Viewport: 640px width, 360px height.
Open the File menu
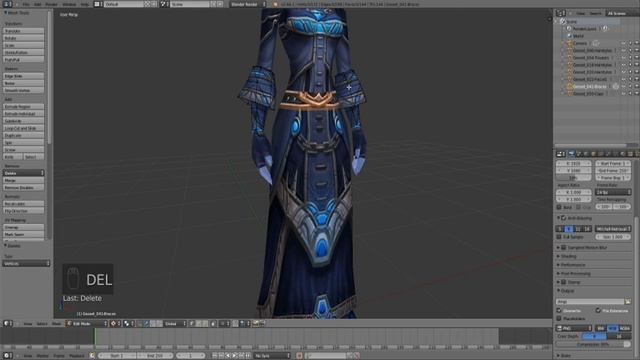26,4
